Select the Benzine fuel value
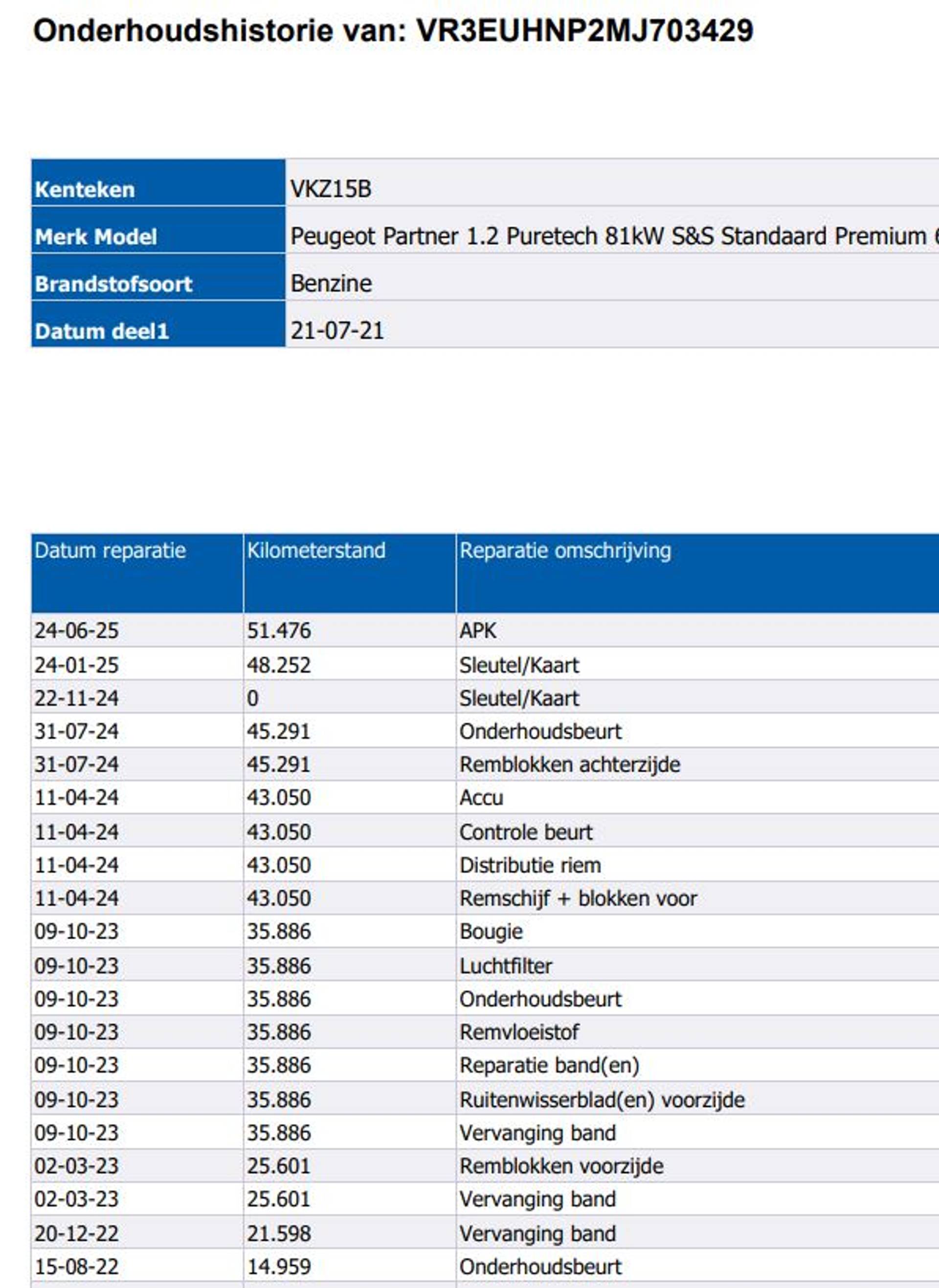The width and height of the screenshot is (939, 1288). pos(331,284)
